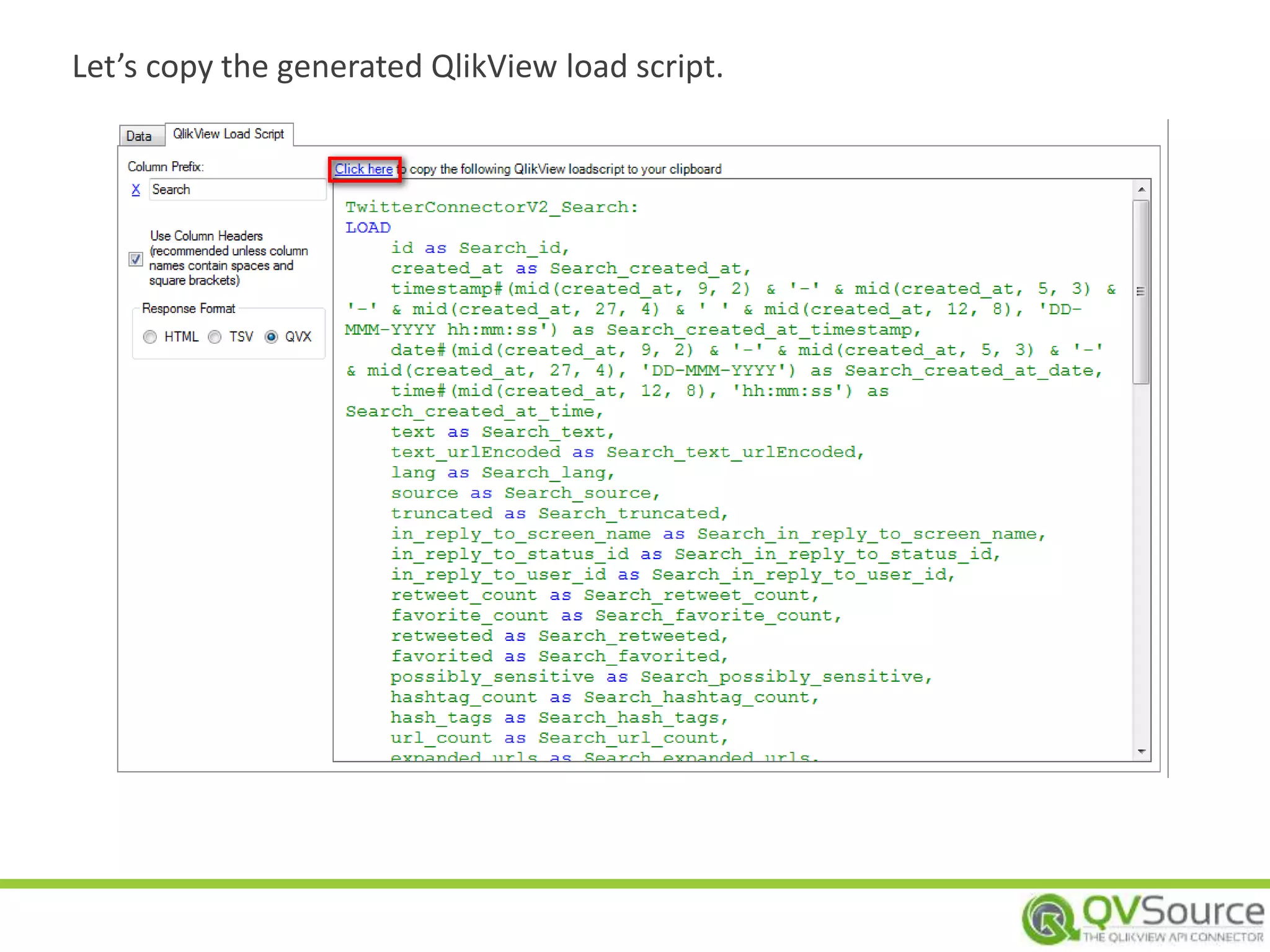Viewport: 1270px width, 952px height.
Task: Click the script vertical scrollbar thumb
Action: 1141,291
